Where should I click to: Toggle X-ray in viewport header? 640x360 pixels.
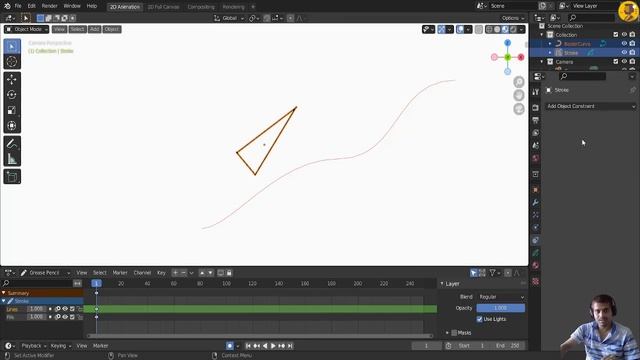click(x=479, y=29)
